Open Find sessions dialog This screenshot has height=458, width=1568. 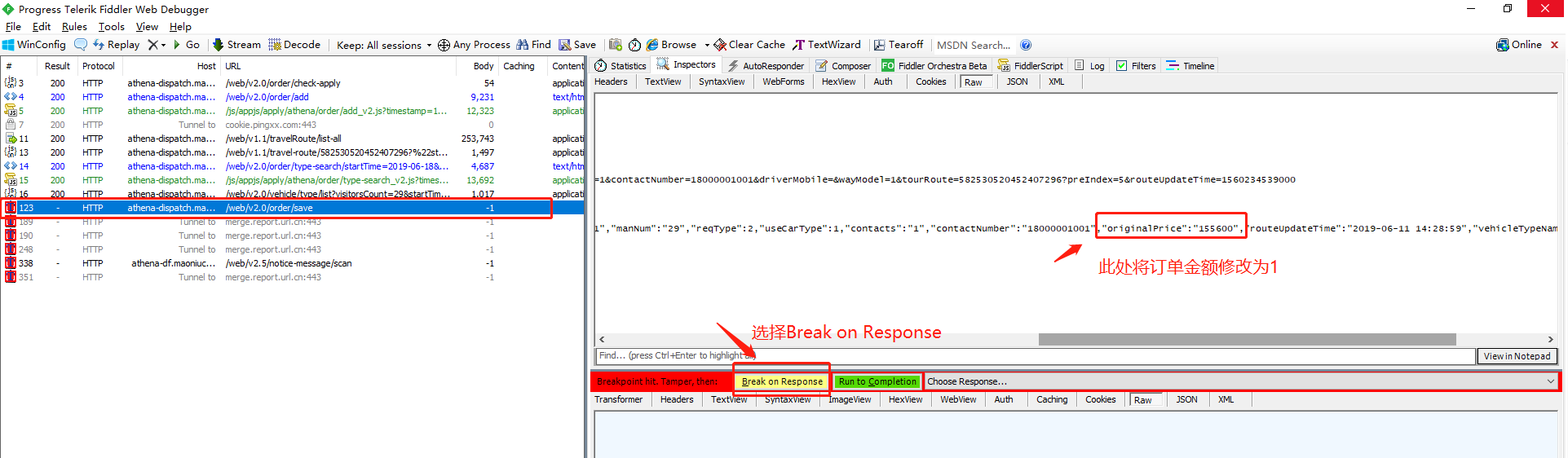533,45
